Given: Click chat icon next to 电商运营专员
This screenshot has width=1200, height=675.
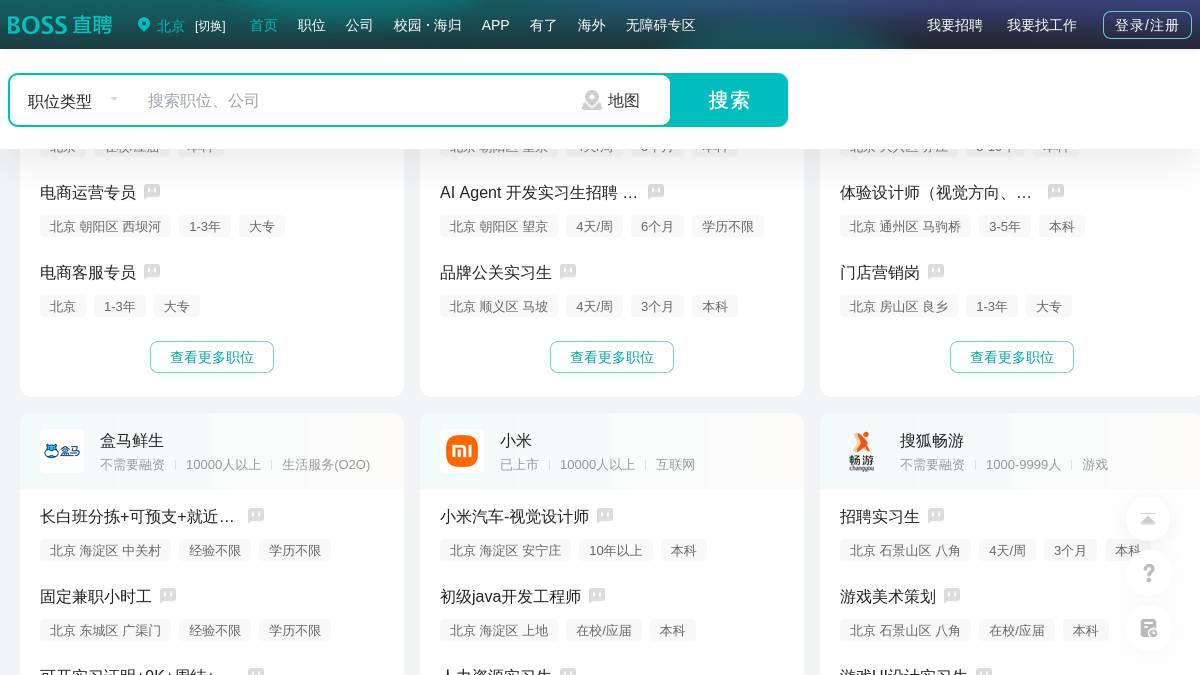Looking at the screenshot, I should [152, 192].
